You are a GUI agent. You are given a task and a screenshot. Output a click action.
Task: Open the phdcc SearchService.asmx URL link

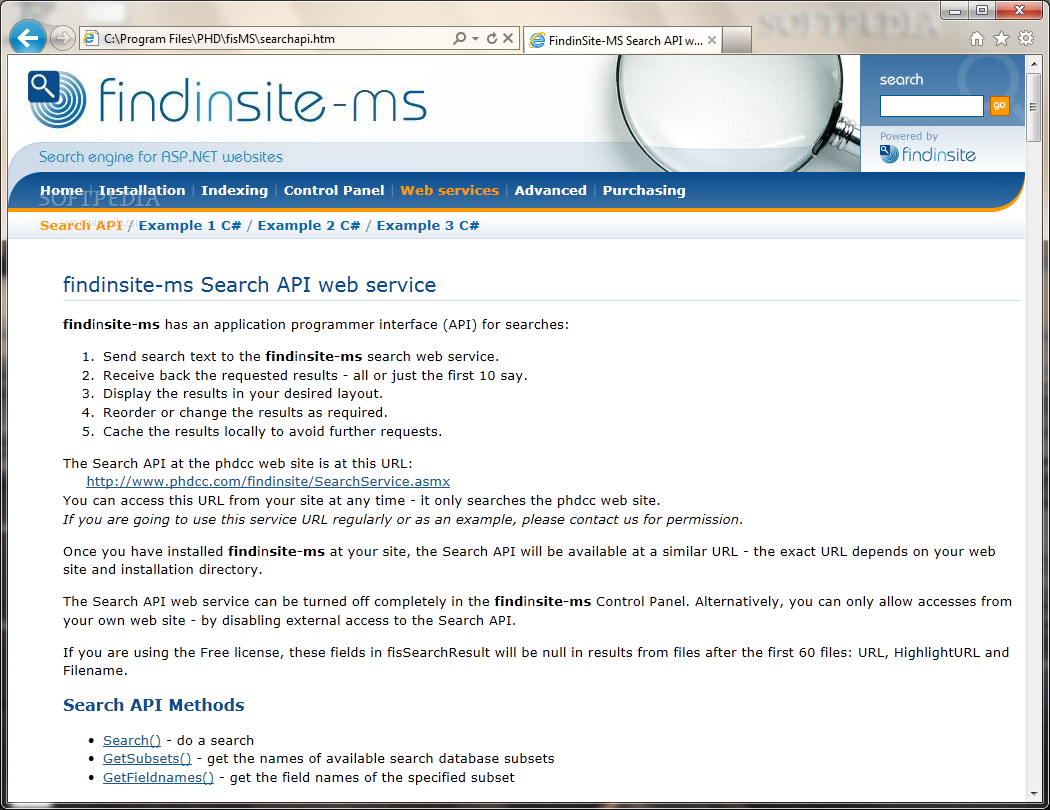[268, 481]
